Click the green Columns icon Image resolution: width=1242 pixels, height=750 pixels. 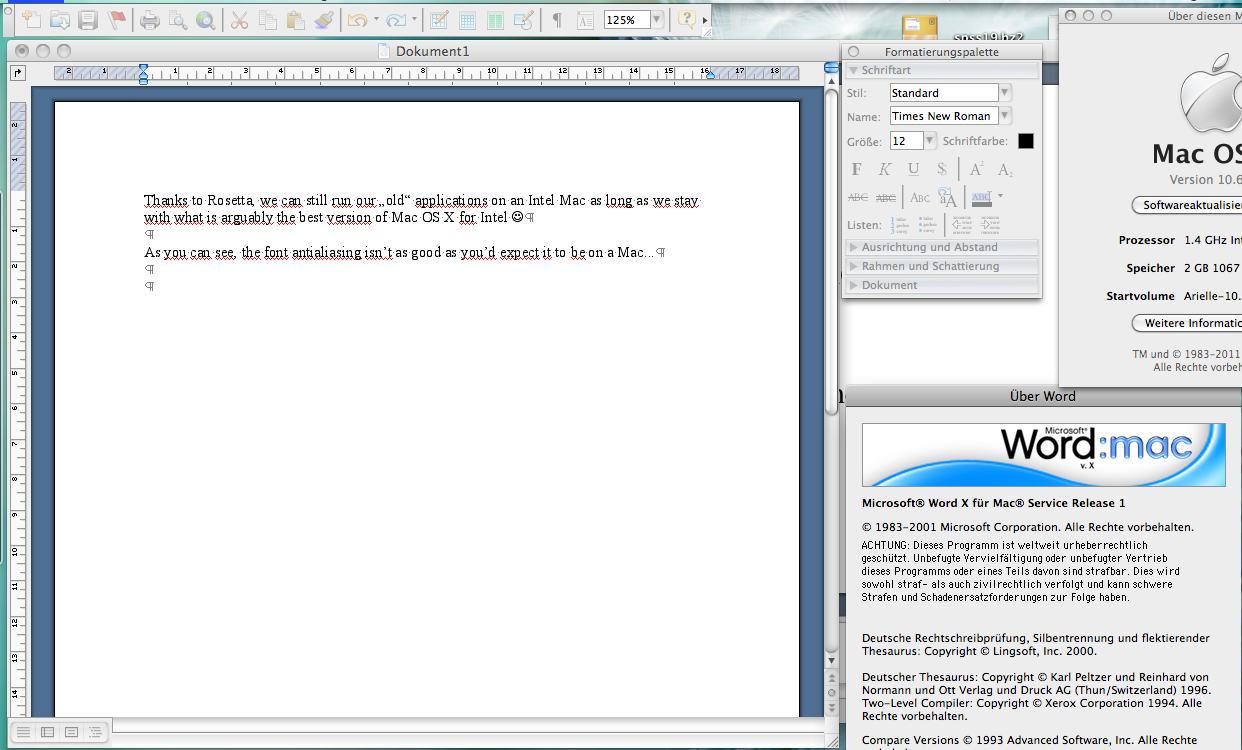coord(494,19)
